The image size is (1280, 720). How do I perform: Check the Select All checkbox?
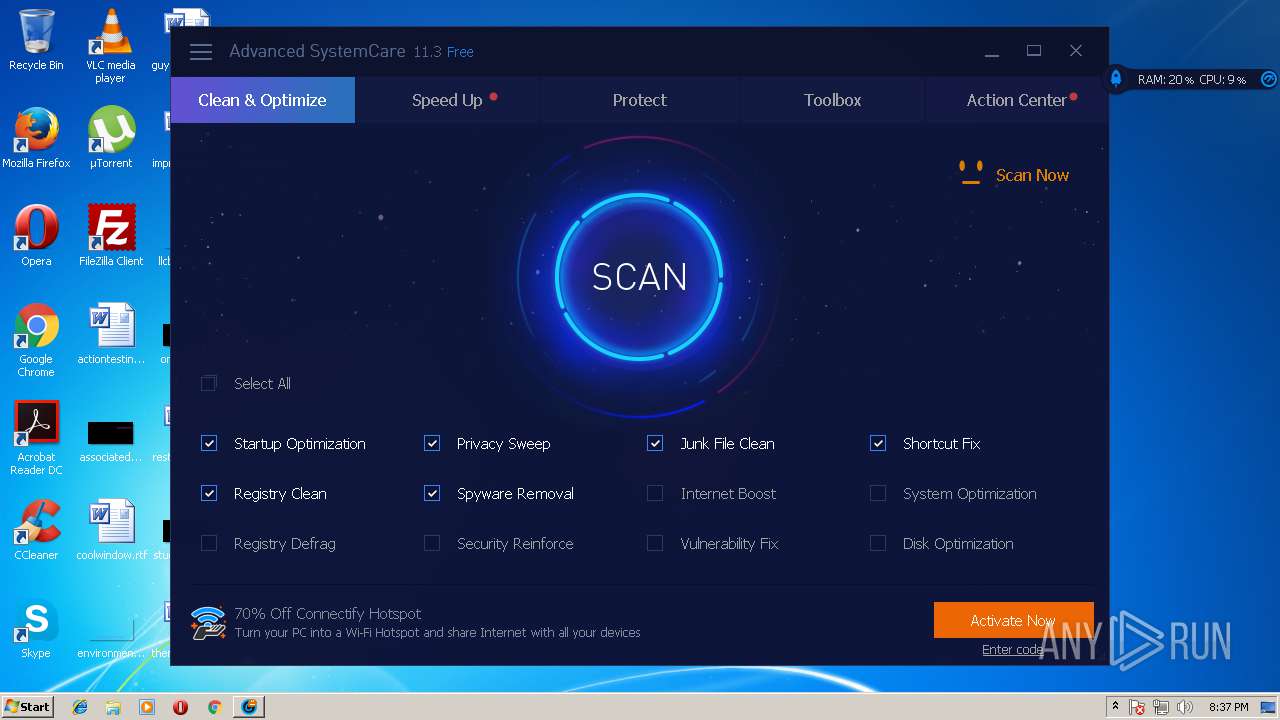click(209, 383)
